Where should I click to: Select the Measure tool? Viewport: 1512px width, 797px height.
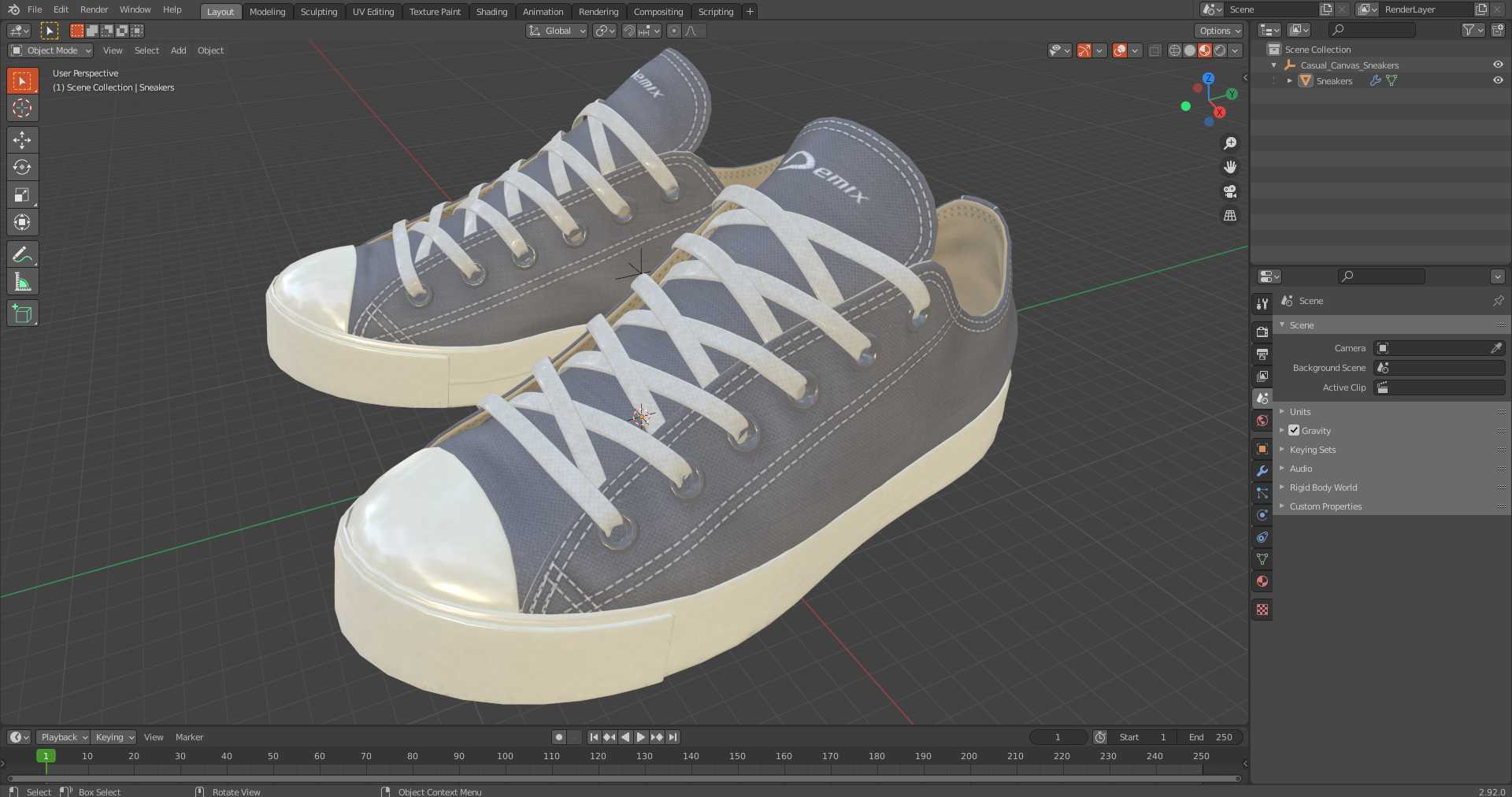(x=22, y=282)
